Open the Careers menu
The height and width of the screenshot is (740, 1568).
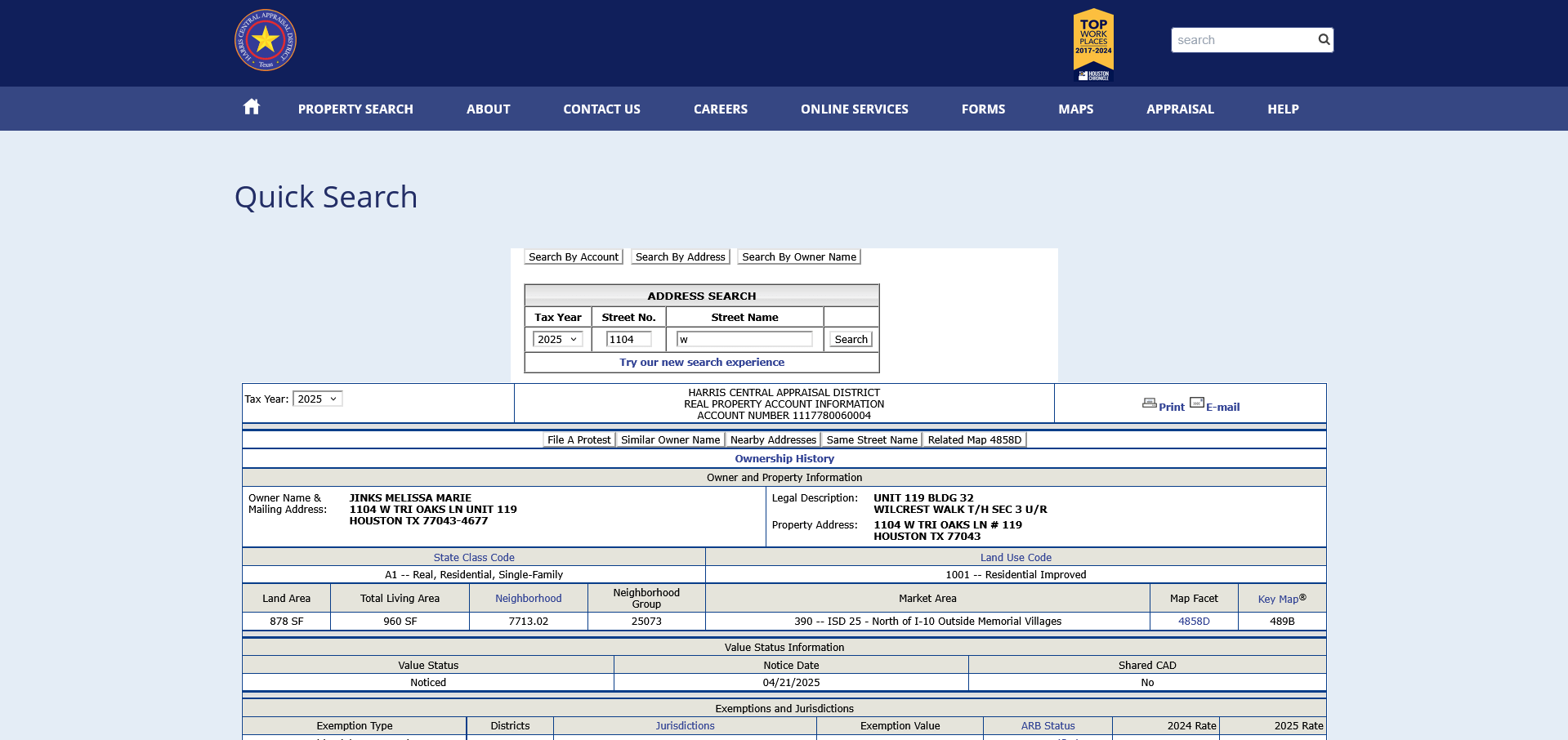click(x=720, y=109)
